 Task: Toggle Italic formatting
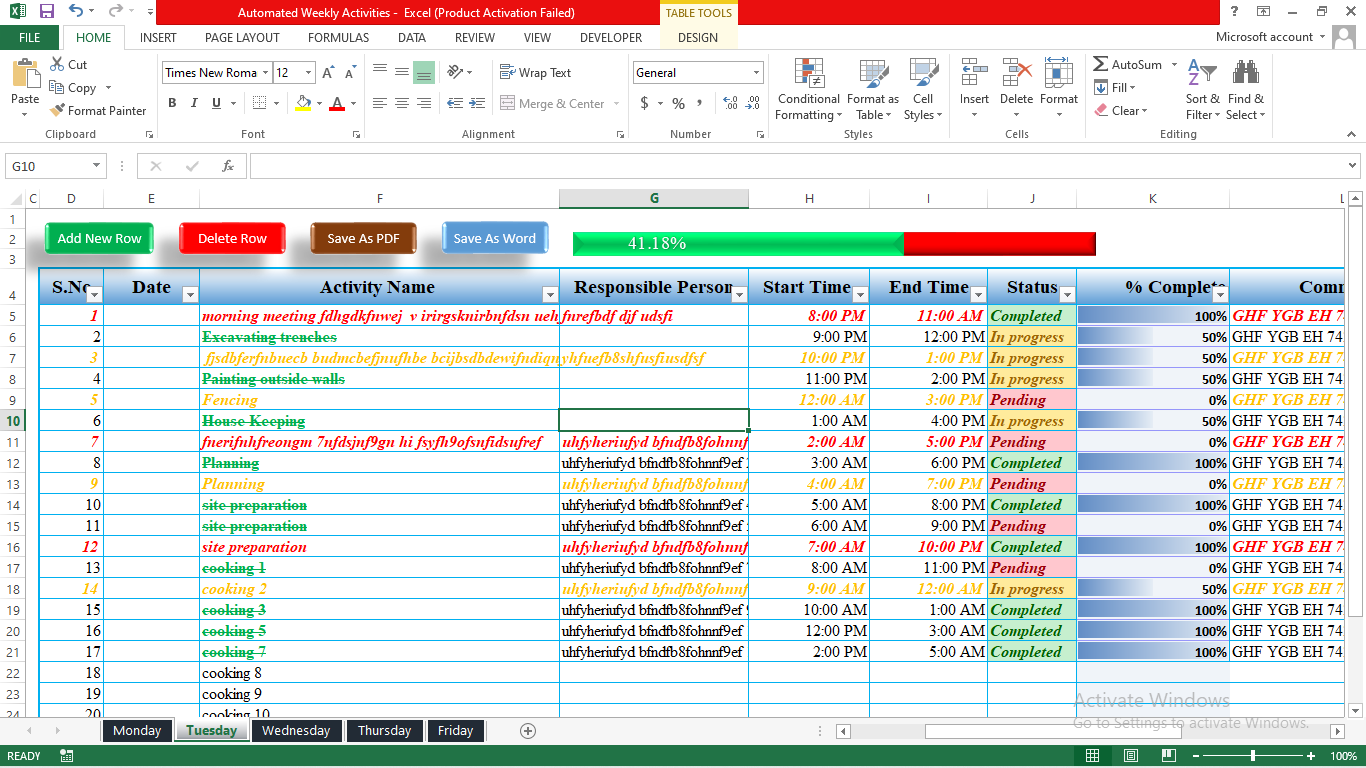pos(194,103)
